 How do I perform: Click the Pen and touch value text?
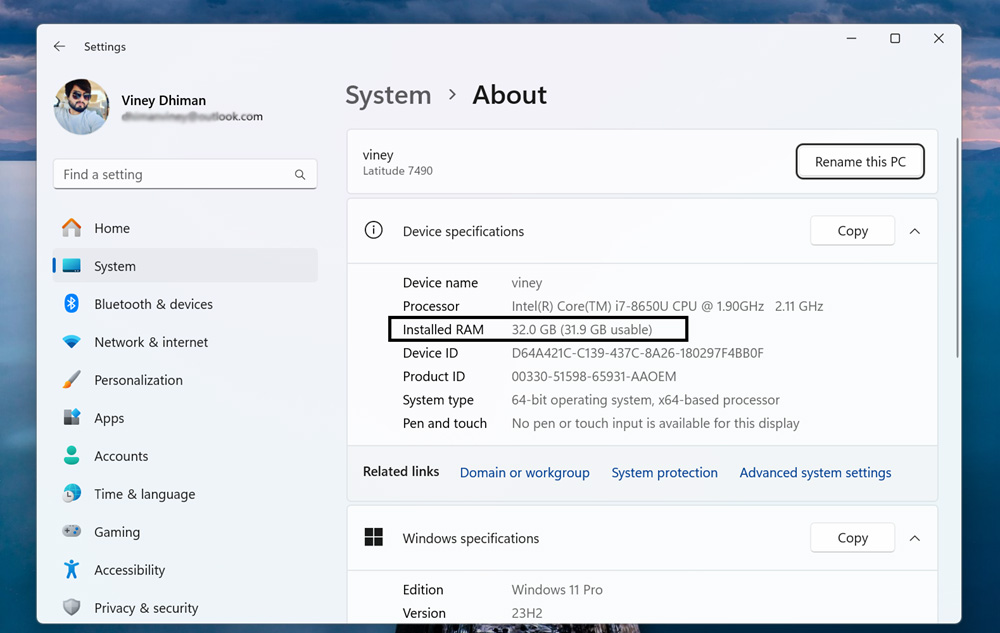click(x=655, y=423)
